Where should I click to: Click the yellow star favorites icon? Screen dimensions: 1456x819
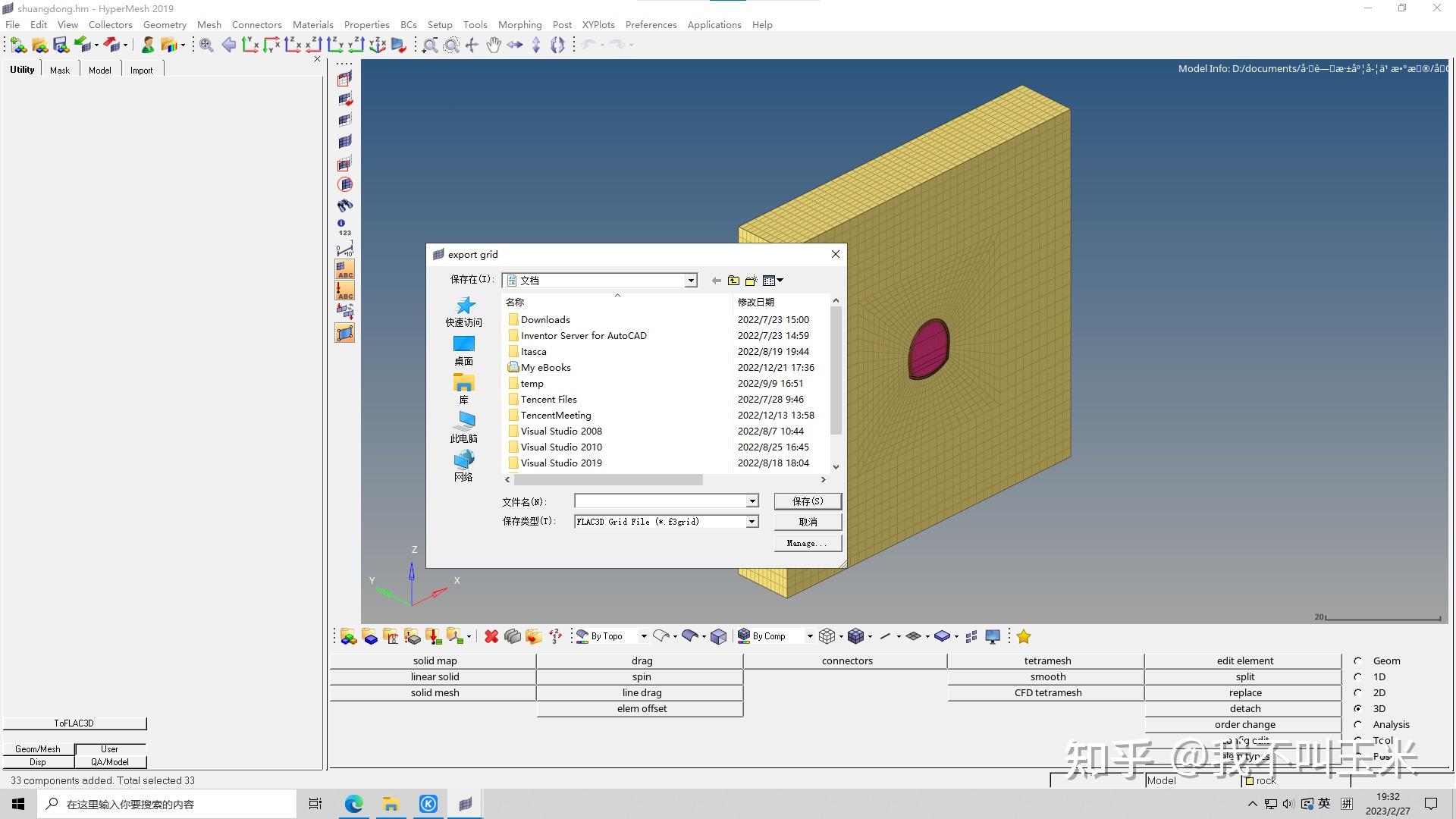(x=1024, y=636)
